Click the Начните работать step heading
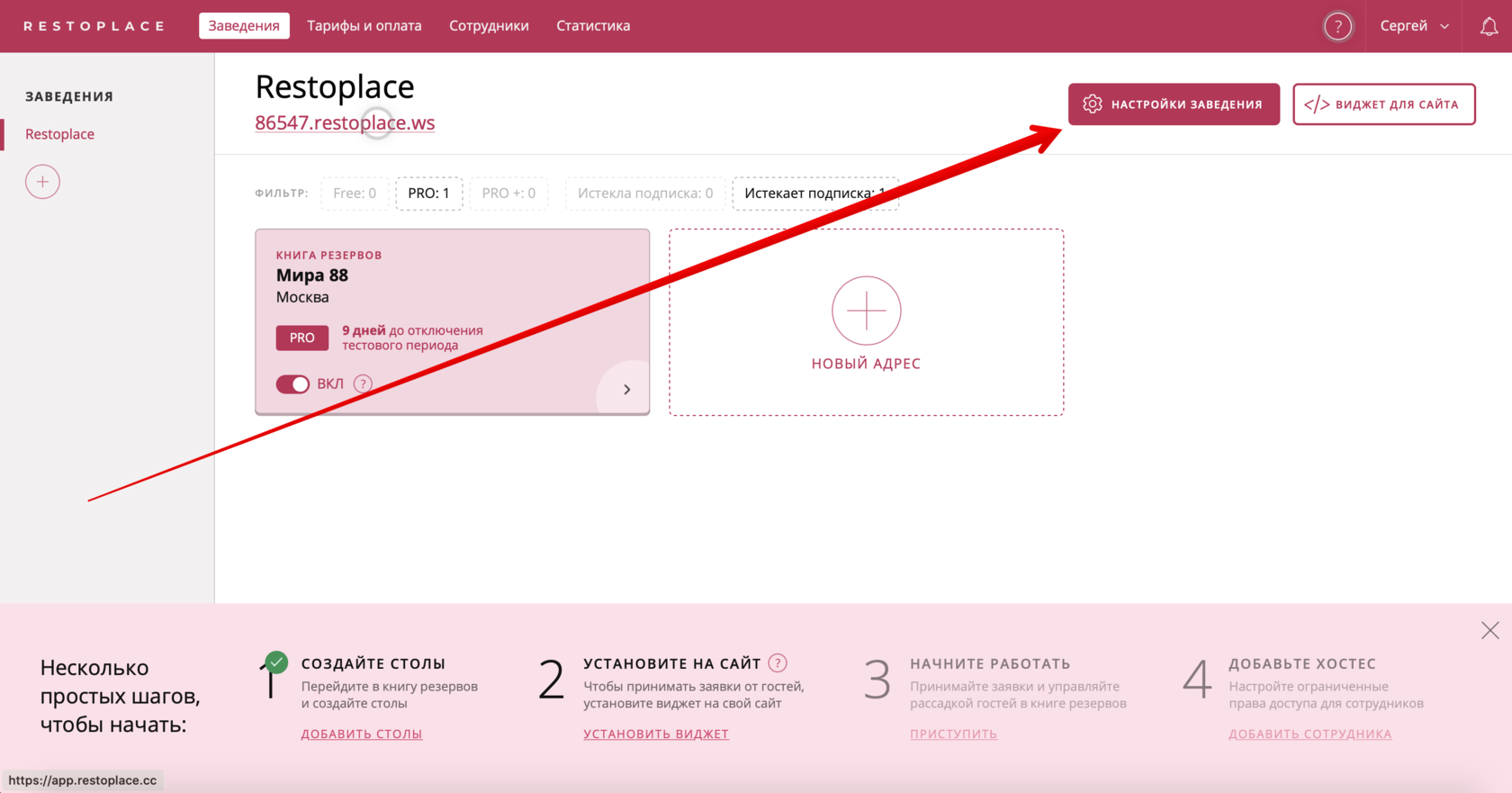This screenshot has height=793, width=1512. pyautogui.click(x=990, y=663)
